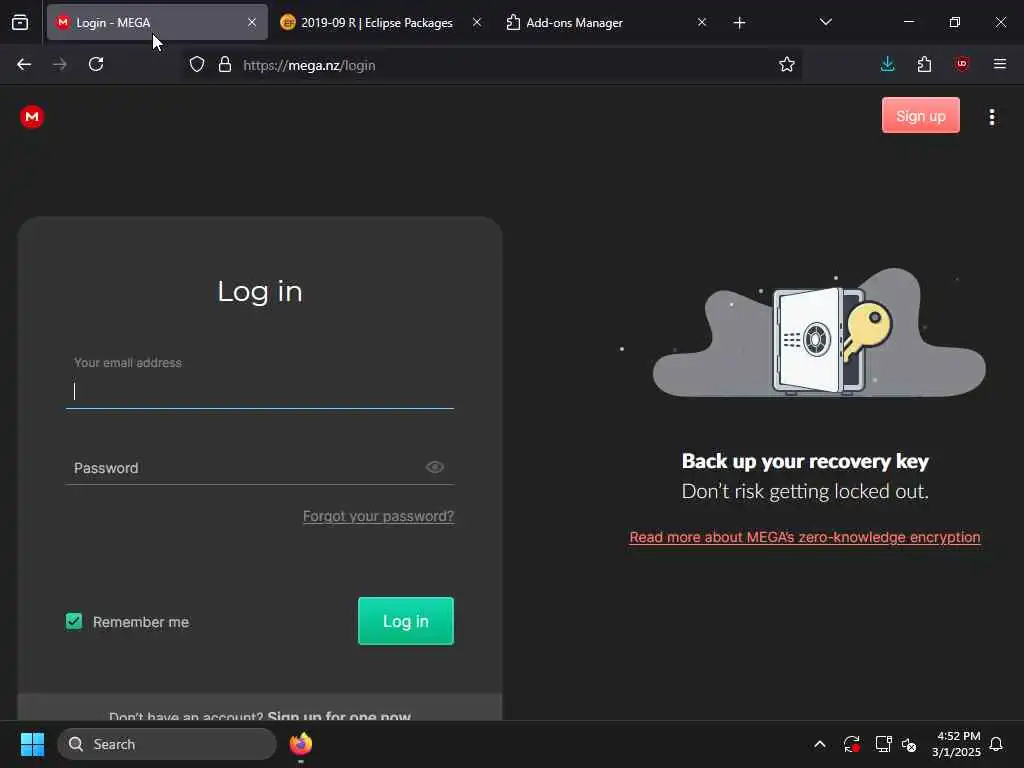The width and height of the screenshot is (1024, 768).
Task: Go back to previous page
Action: point(24,64)
